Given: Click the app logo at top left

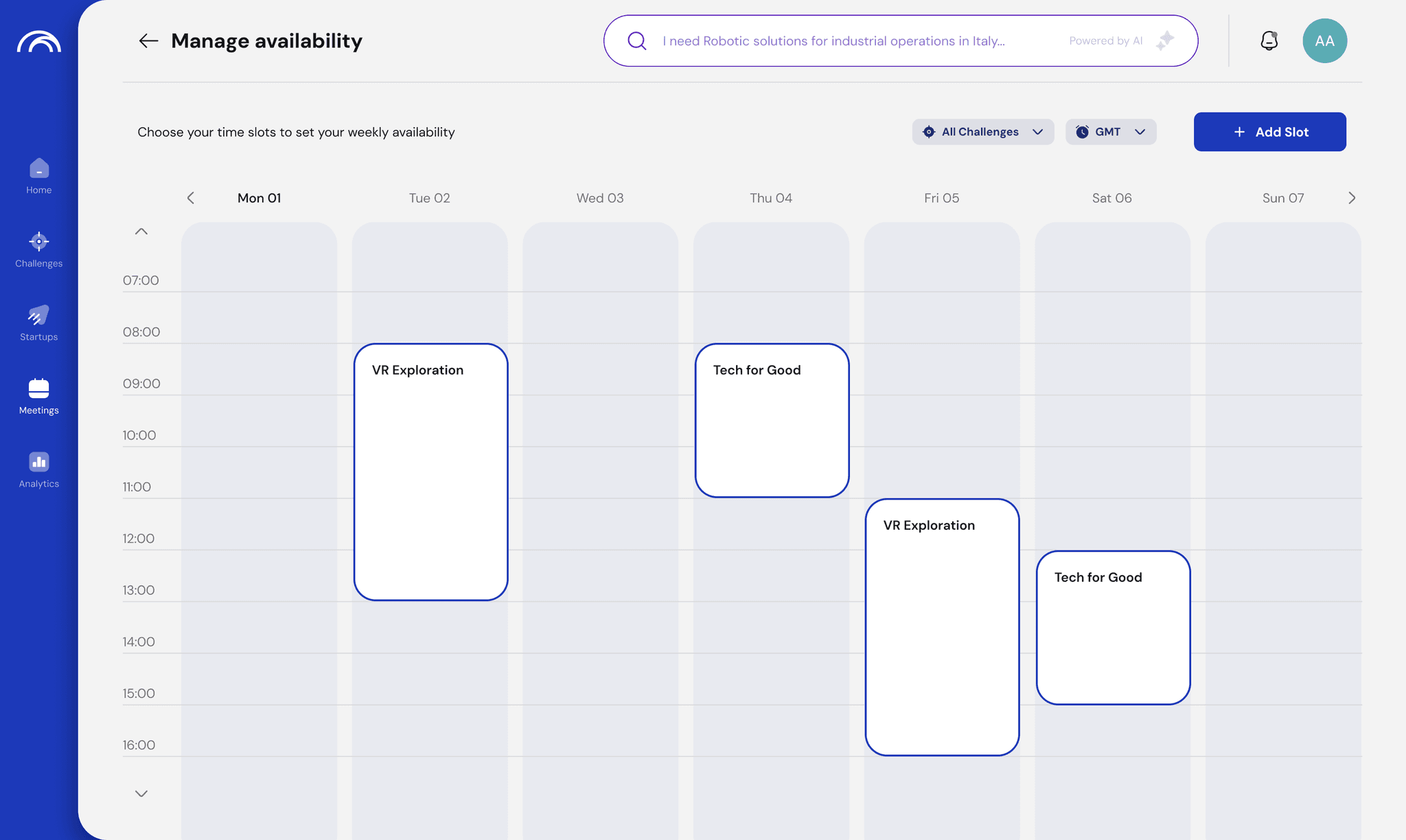Looking at the screenshot, I should tap(39, 43).
